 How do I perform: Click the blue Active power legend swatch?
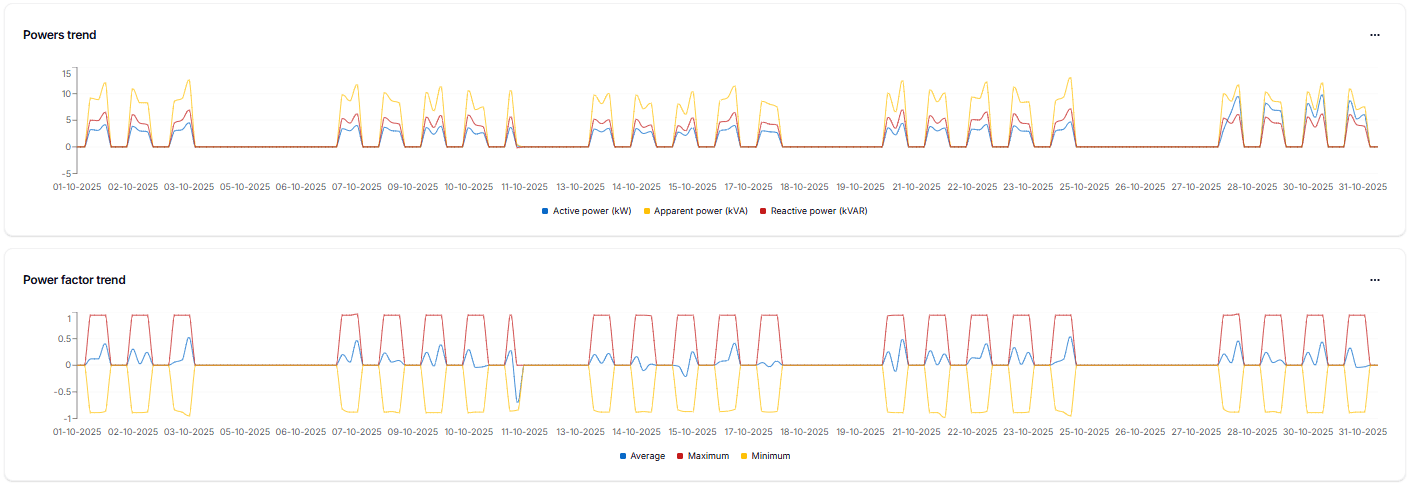click(x=545, y=211)
